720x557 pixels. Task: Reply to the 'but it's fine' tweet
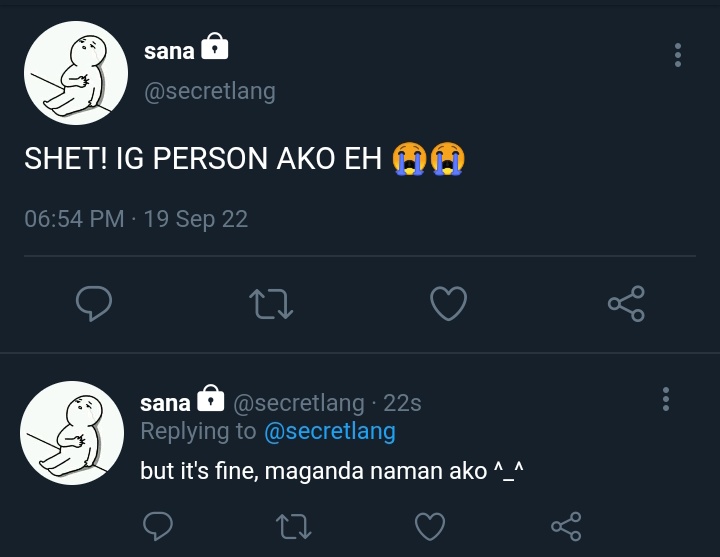158,525
